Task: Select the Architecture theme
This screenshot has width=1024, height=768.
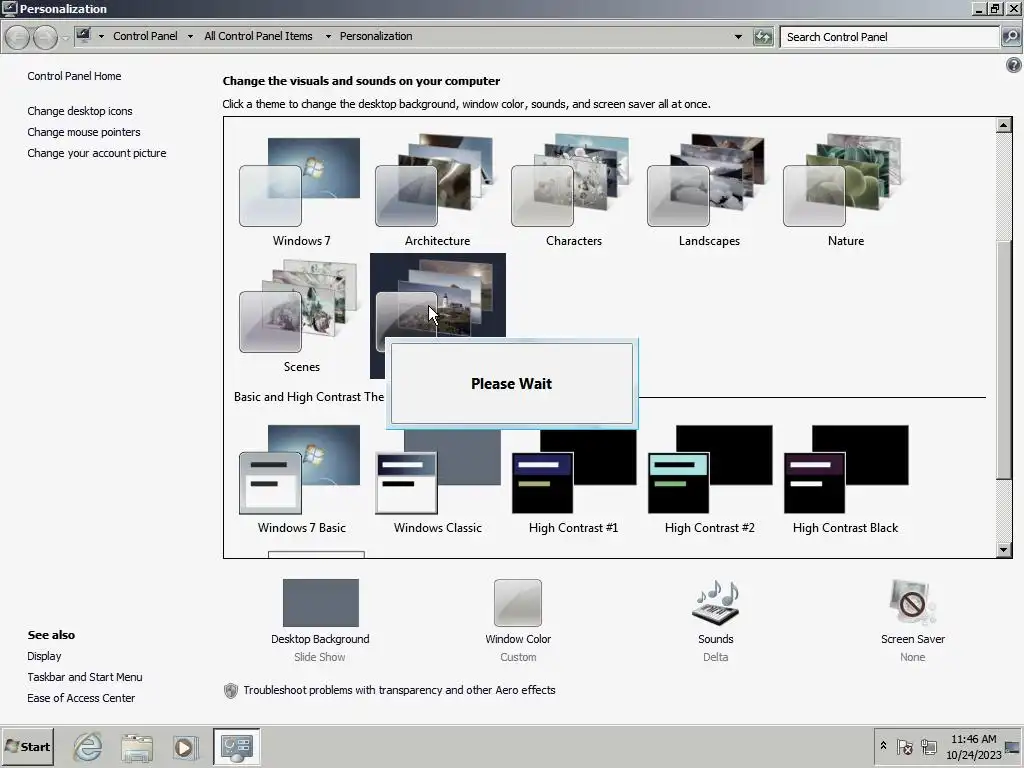Action: [x=437, y=191]
